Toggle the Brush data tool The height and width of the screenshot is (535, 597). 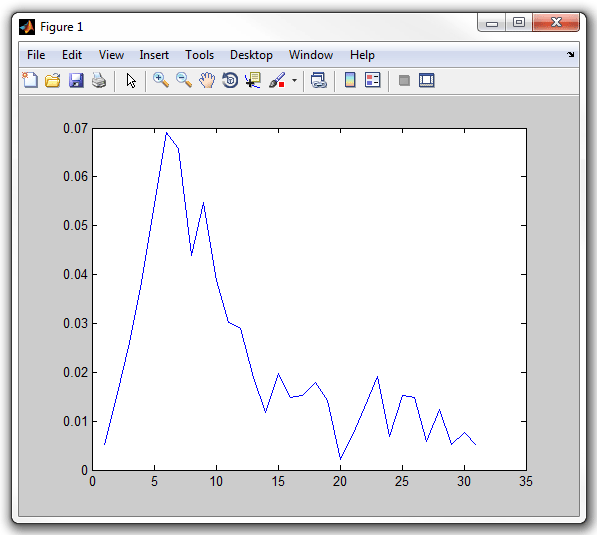pos(277,80)
